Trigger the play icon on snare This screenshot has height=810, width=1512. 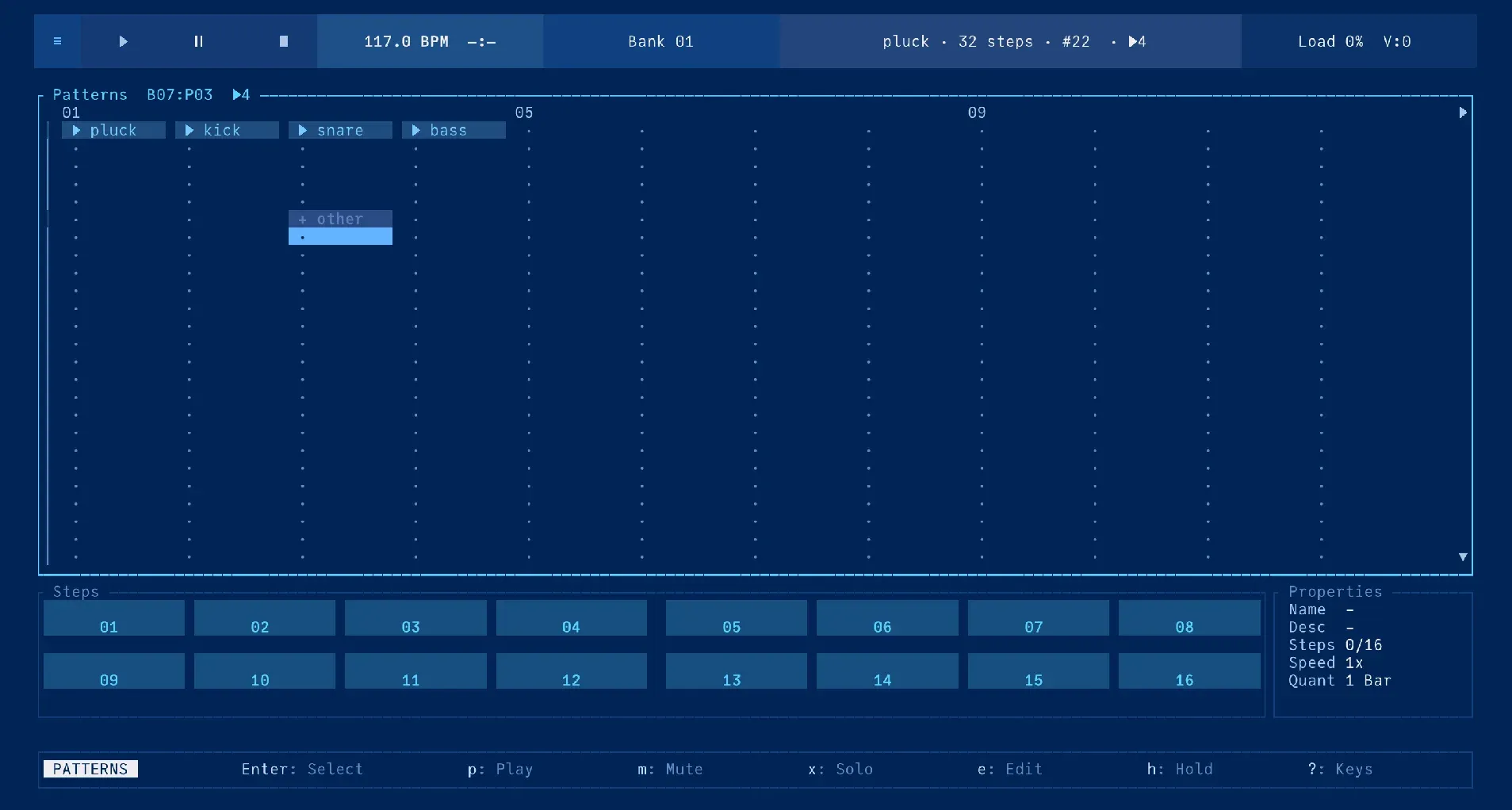[303, 130]
